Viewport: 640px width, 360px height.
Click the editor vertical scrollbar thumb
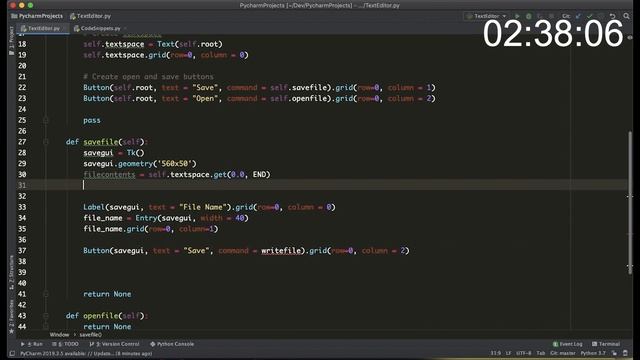pyautogui.click(x=630, y=202)
